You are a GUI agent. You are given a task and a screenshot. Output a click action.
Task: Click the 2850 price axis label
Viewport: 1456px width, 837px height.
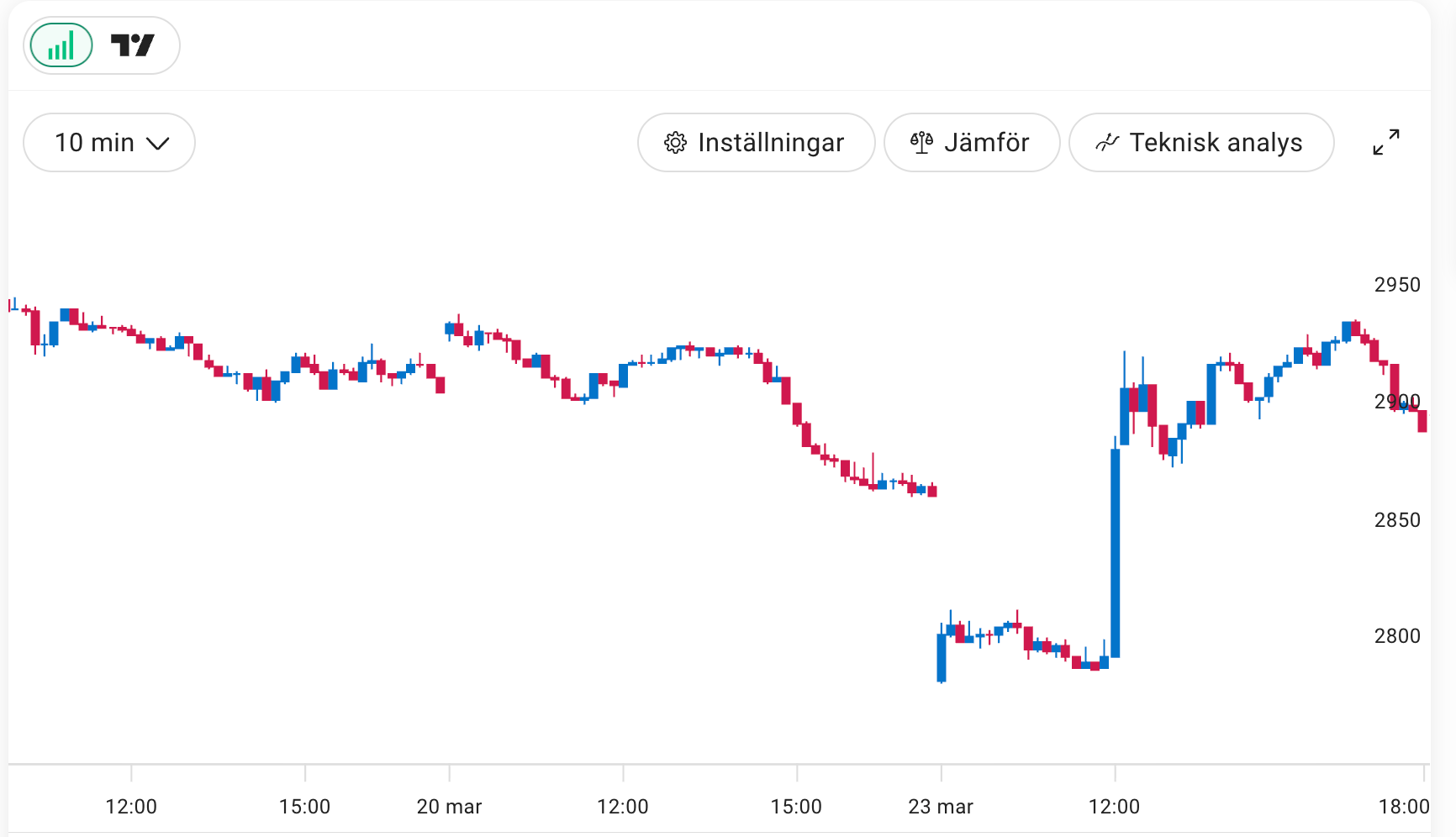(1396, 520)
